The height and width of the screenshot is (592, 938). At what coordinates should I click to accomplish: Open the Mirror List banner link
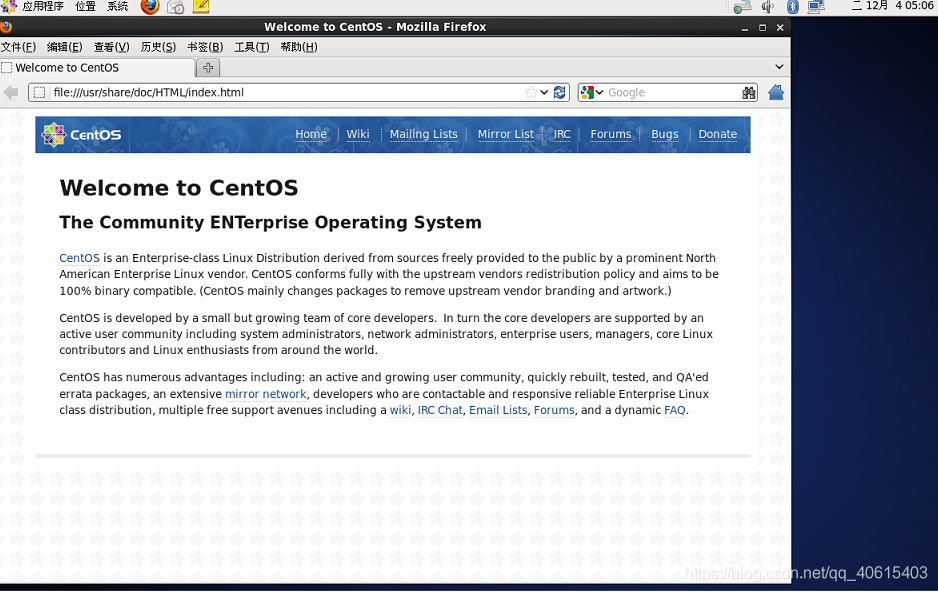(x=505, y=135)
